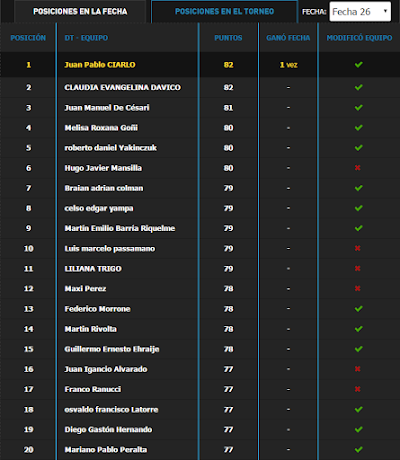The width and height of the screenshot is (400, 460).
Task: Select the name Juan Pablo CIARLO
Action: pos(100,65)
